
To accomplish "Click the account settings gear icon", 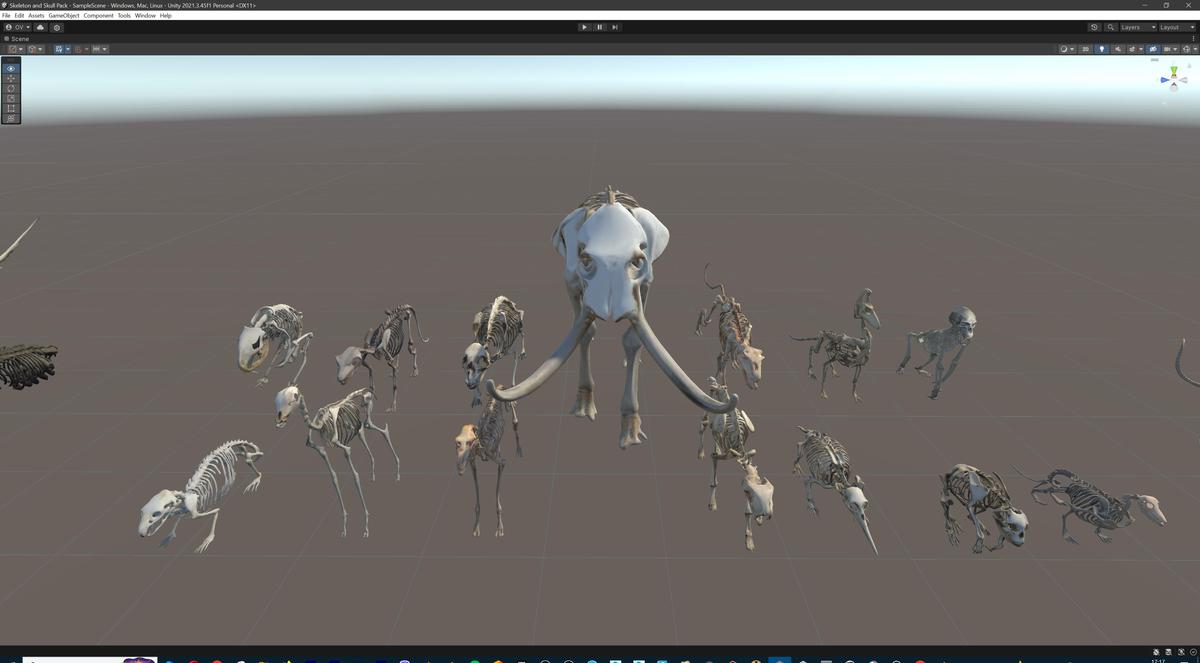I will pyautogui.click(x=57, y=28).
